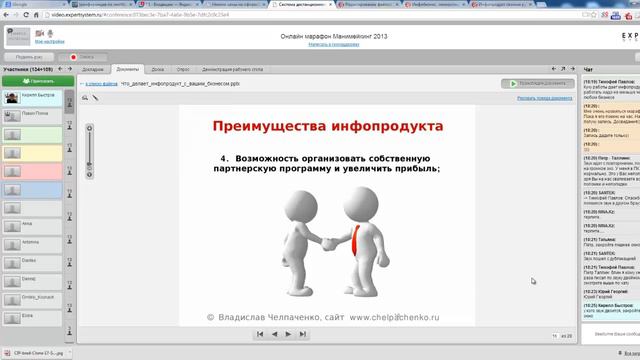The image size is (640, 360).
Task: Open downloaded jpg file in download bar
Action: pos(34,353)
